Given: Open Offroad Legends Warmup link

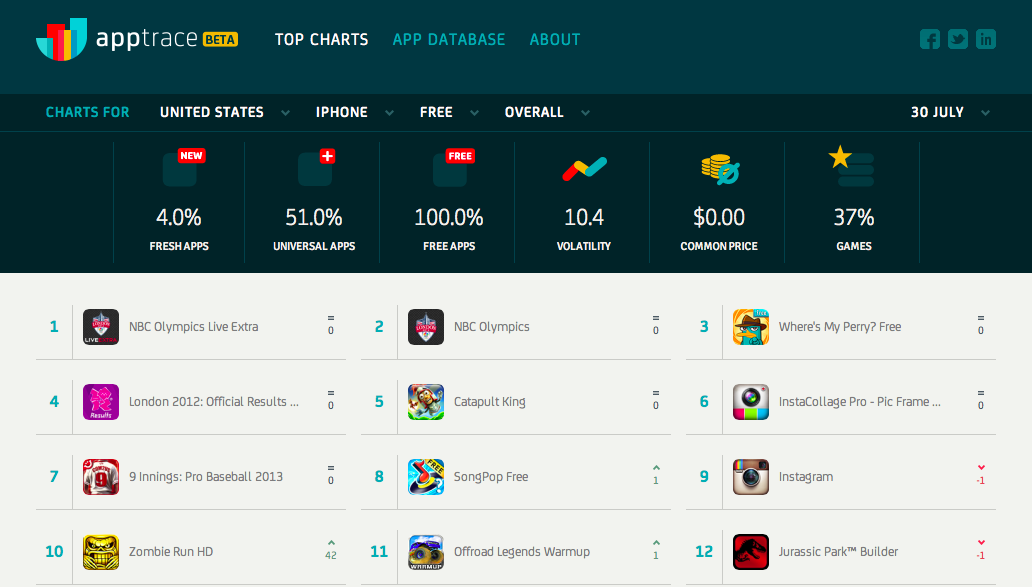Looking at the screenshot, I should pos(522,552).
